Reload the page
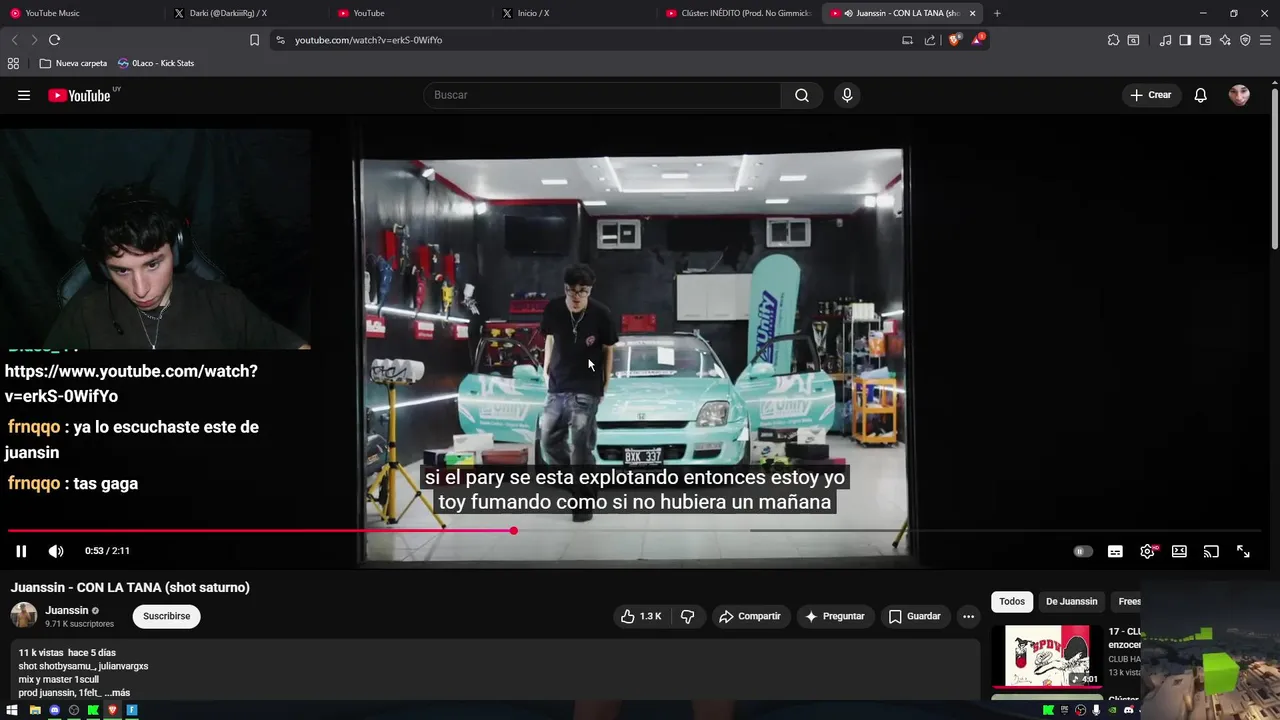This screenshot has height=720, width=1280. click(x=54, y=40)
